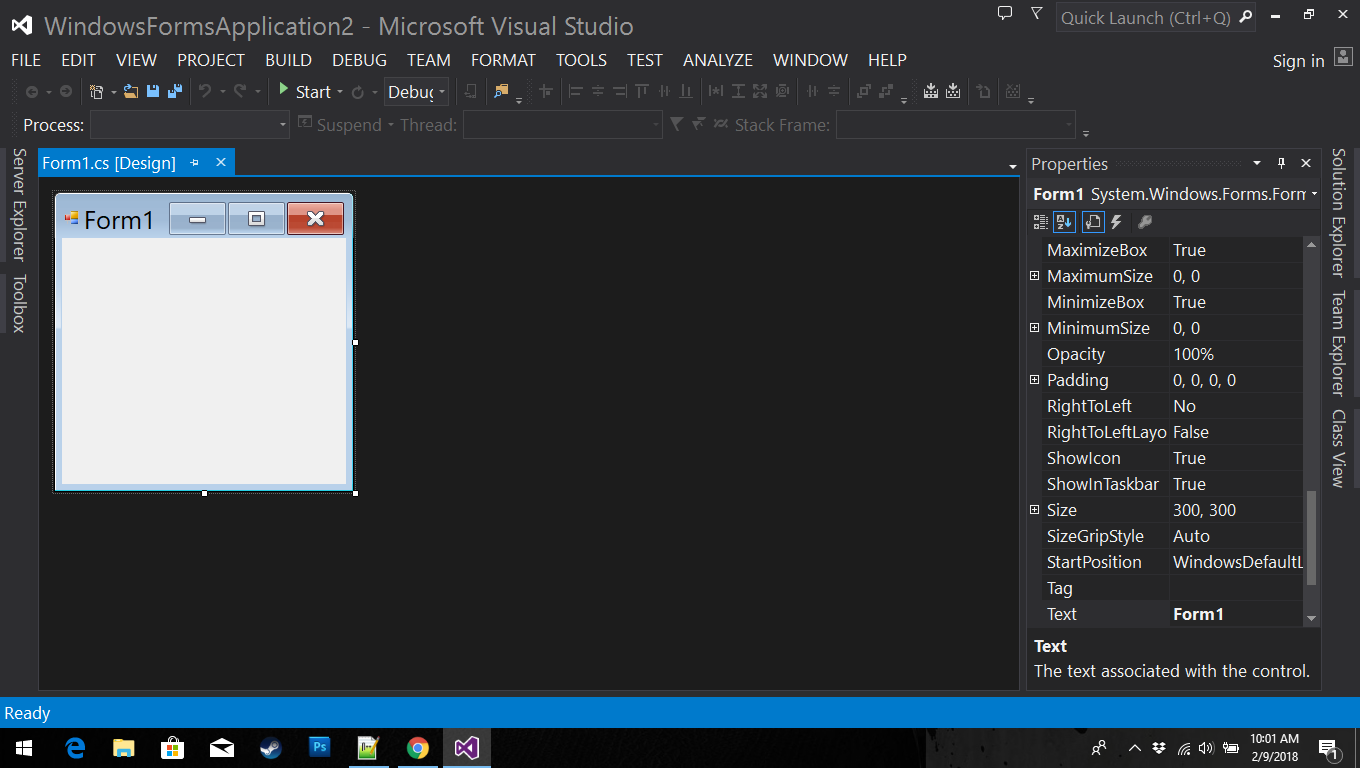Image resolution: width=1360 pixels, height=768 pixels.
Task: Open Google Chrome from the taskbar
Action: click(418, 747)
